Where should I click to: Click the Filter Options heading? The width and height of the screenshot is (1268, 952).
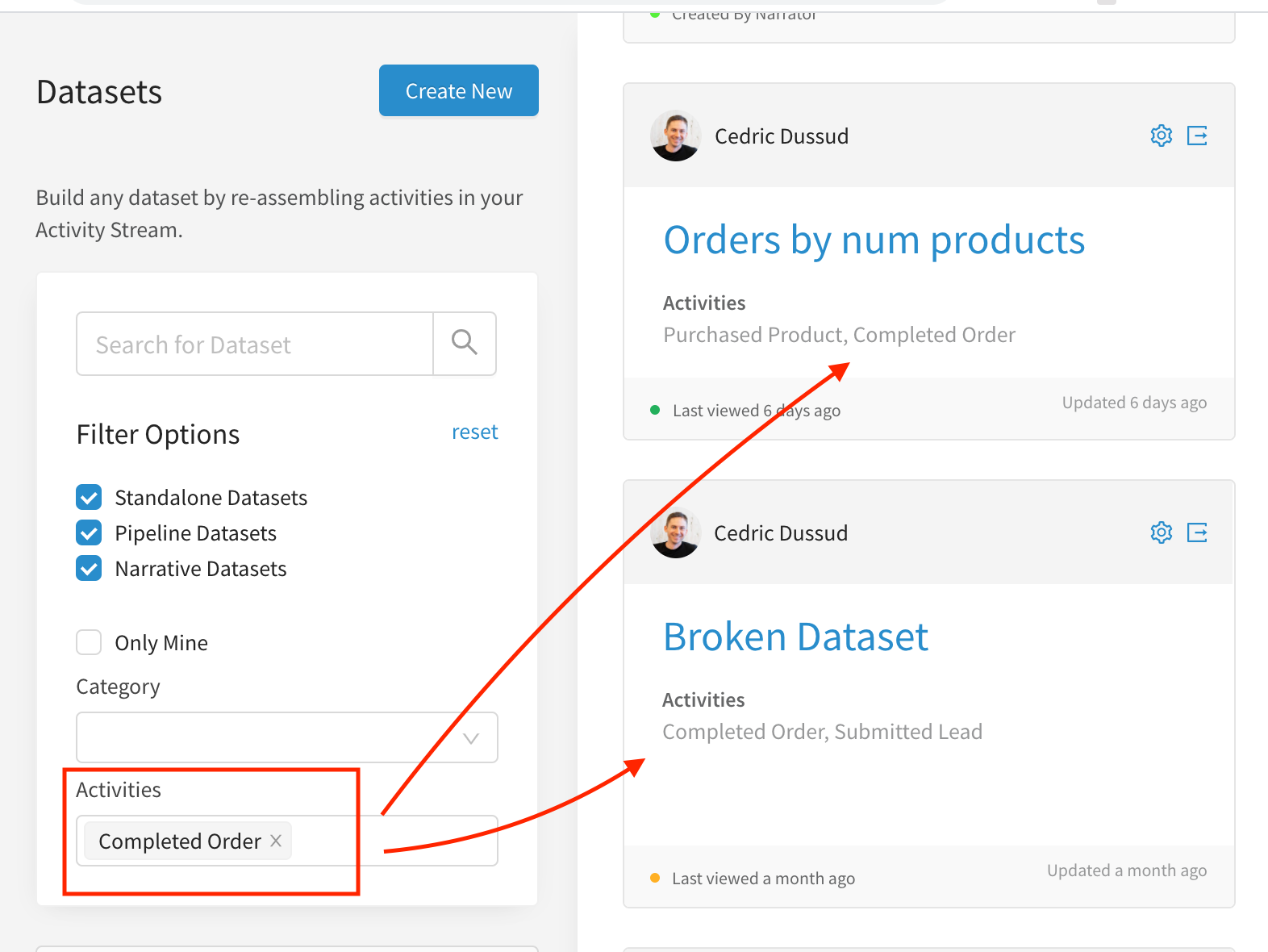tap(158, 434)
